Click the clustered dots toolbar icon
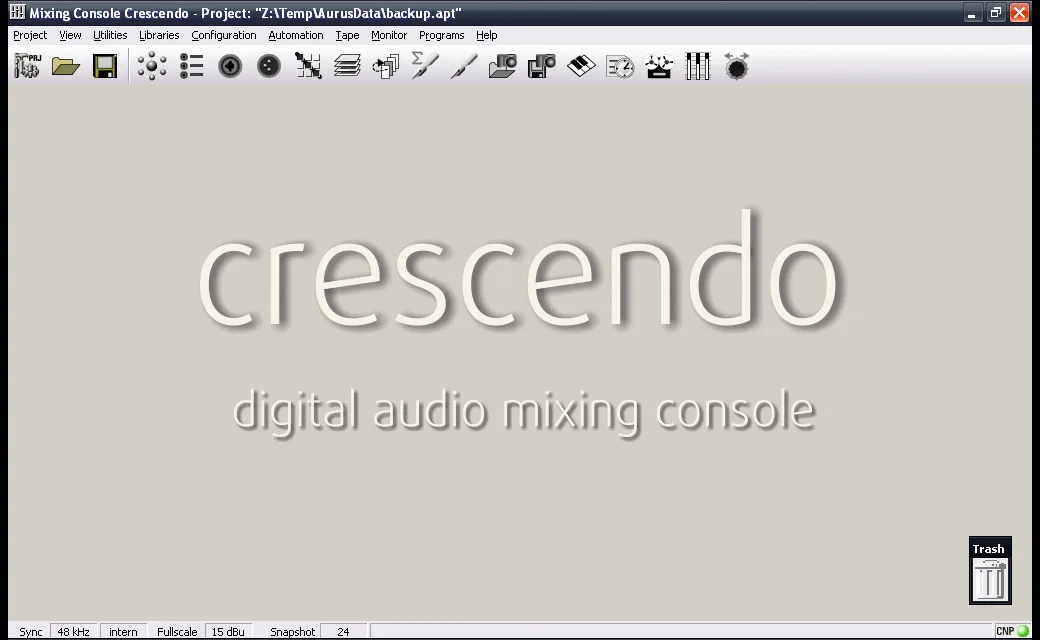The height and width of the screenshot is (640, 1040). pos(152,66)
